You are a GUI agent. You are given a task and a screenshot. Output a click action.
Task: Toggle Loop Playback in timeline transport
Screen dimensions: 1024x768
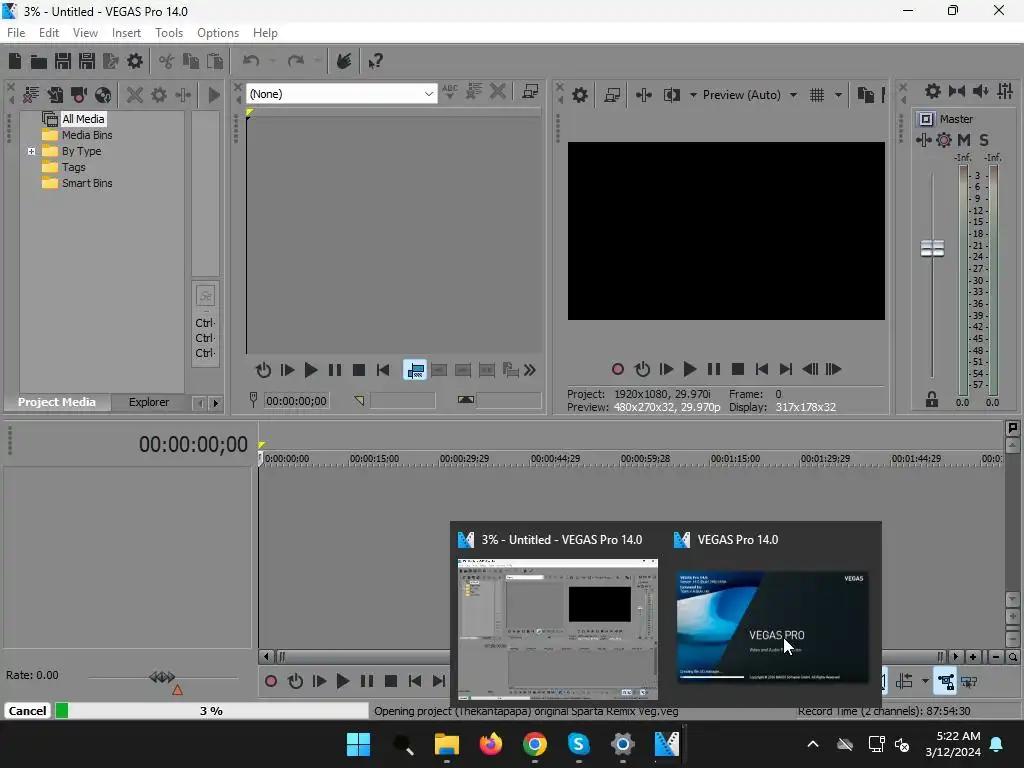coord(295,681)
